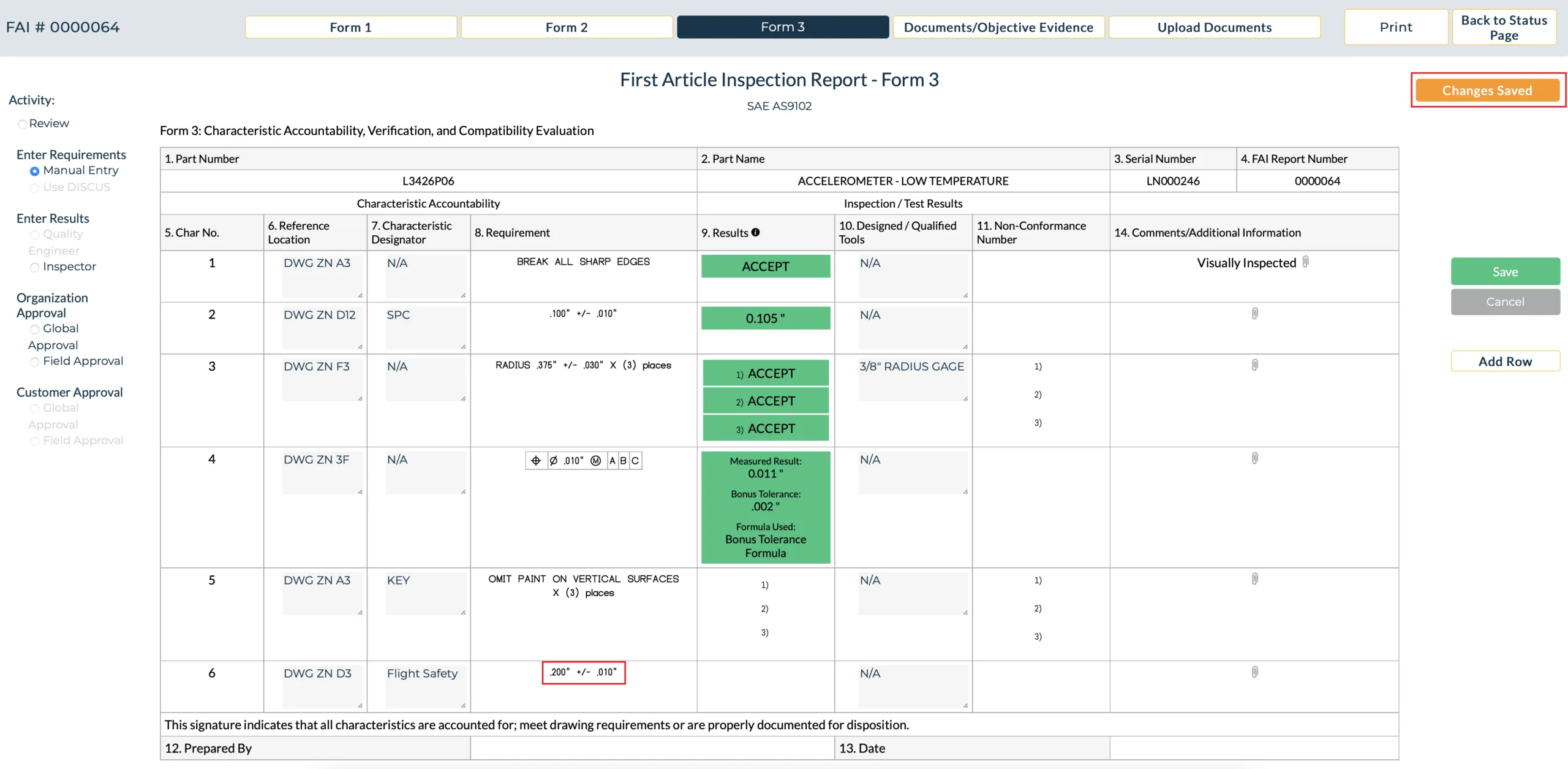Click the green Save button
The height and width of the screenshot is (769, 1568).
point(1505,271)
